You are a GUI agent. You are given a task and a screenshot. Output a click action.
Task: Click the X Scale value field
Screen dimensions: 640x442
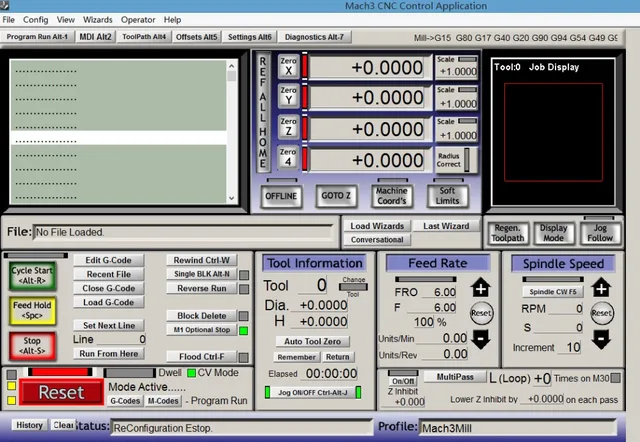coord(457,71)
